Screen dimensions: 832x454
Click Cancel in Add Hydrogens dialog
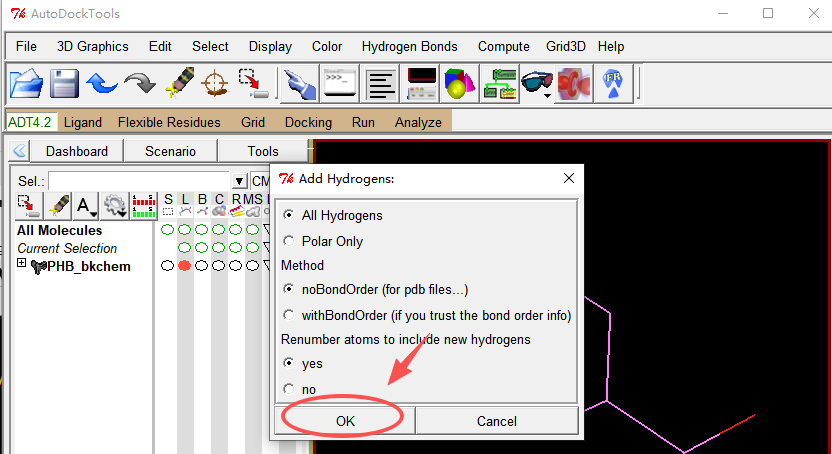496,421
